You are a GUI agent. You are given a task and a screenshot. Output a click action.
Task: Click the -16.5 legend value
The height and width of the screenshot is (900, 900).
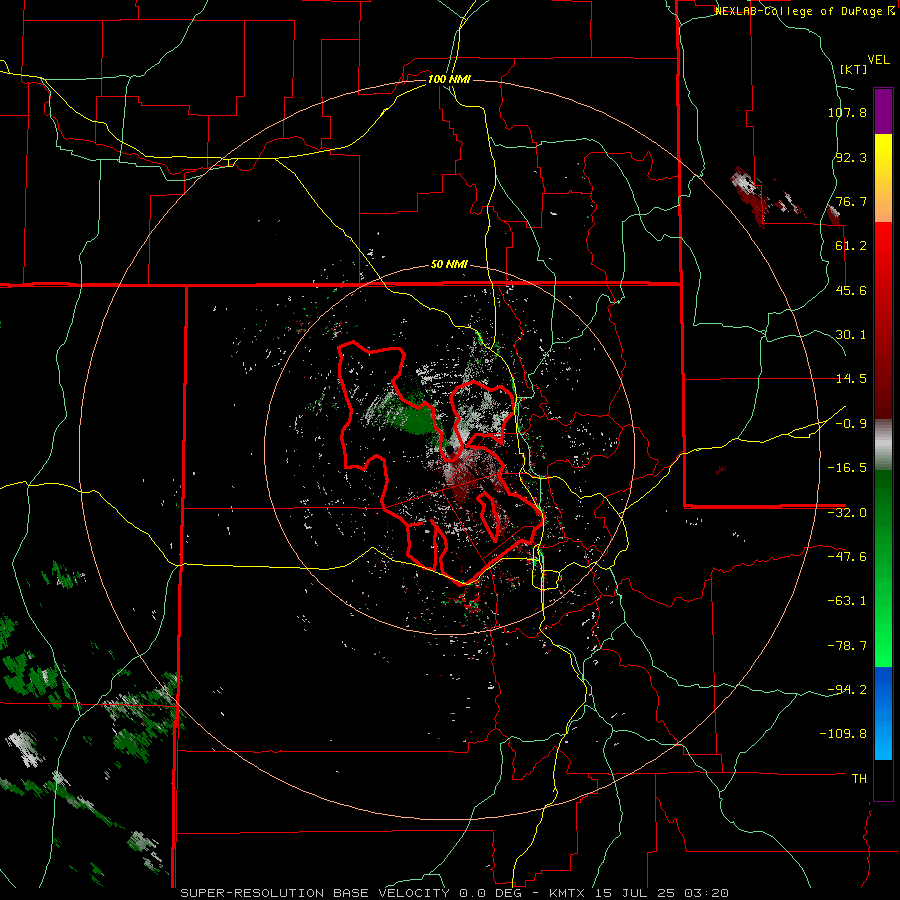point(847,468)
